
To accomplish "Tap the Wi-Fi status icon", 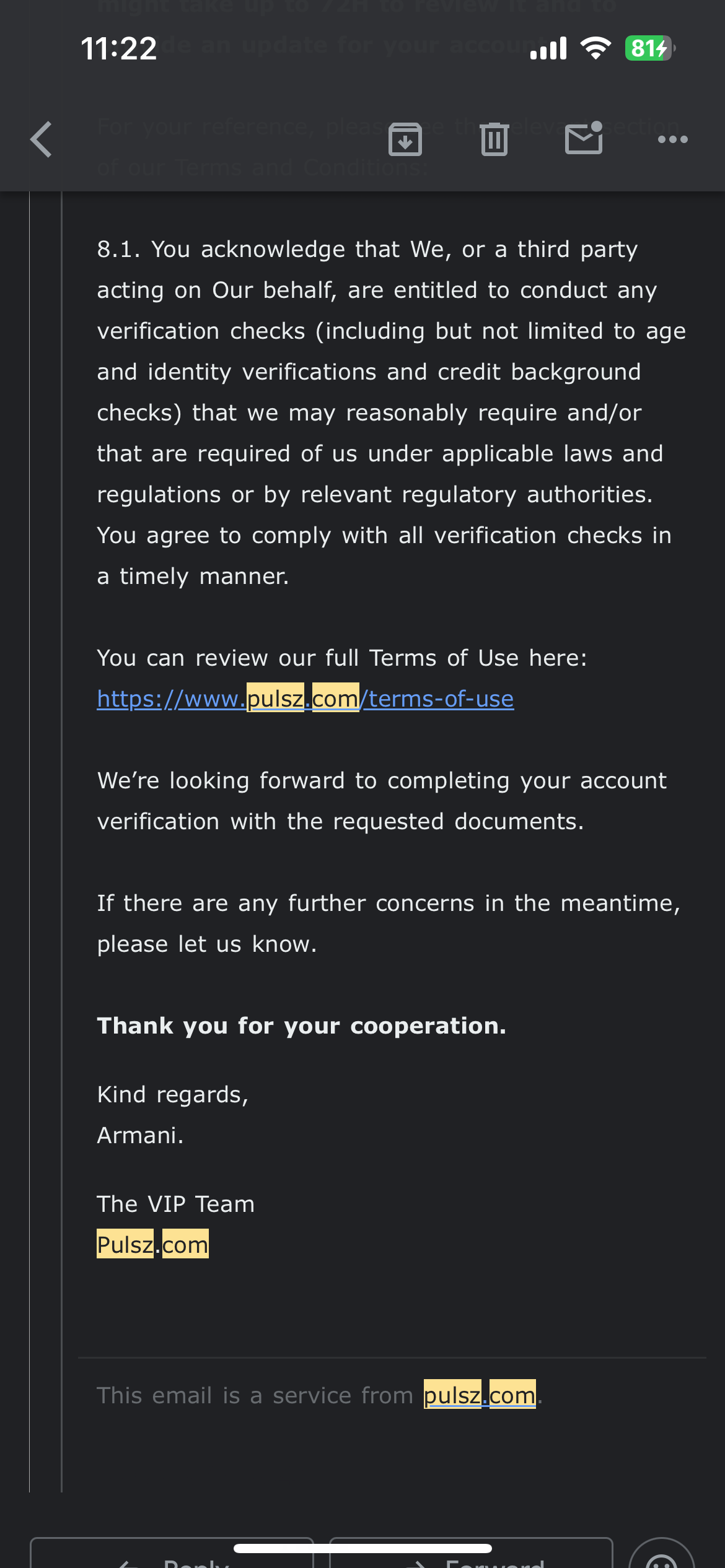I will pos(595,48).
